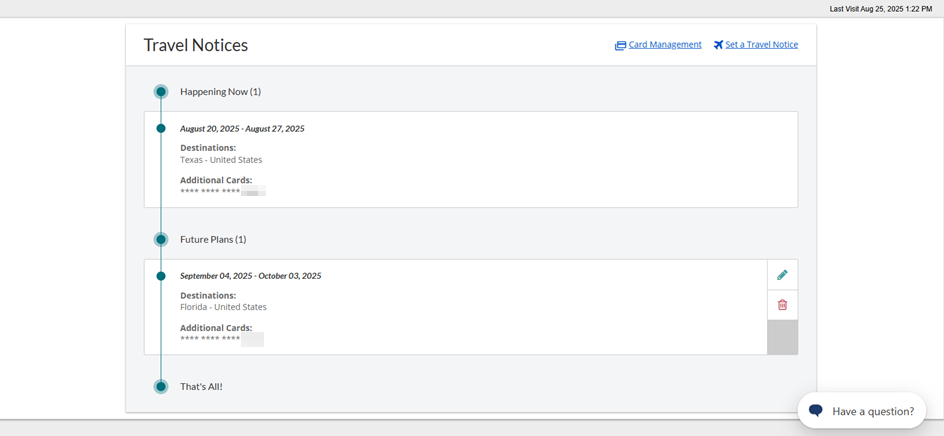Select the Florida - United States destination
The image size is (944, 436).
coord(223,307)
